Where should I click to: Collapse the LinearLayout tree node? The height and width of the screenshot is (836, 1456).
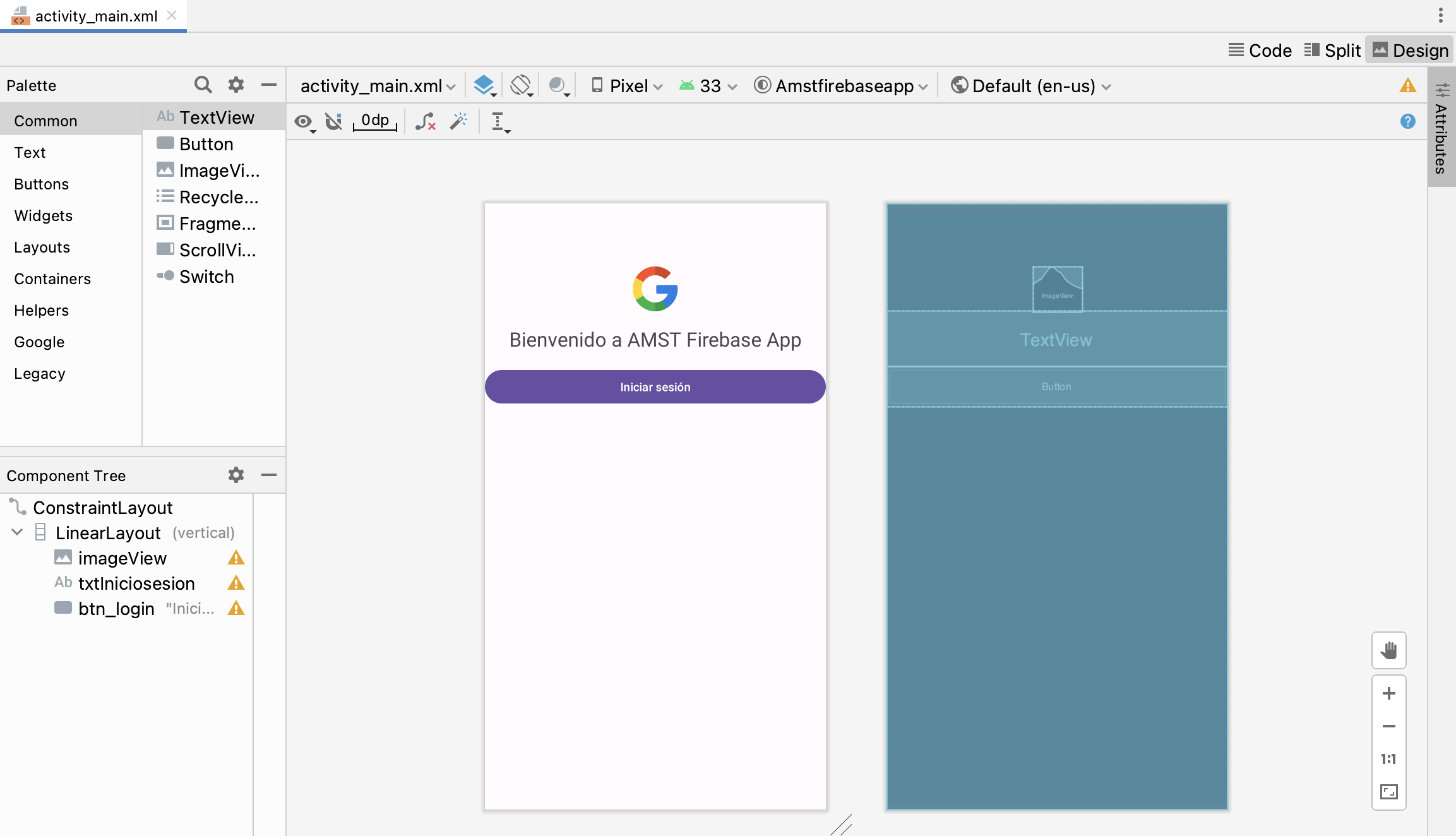coord(17,532)
